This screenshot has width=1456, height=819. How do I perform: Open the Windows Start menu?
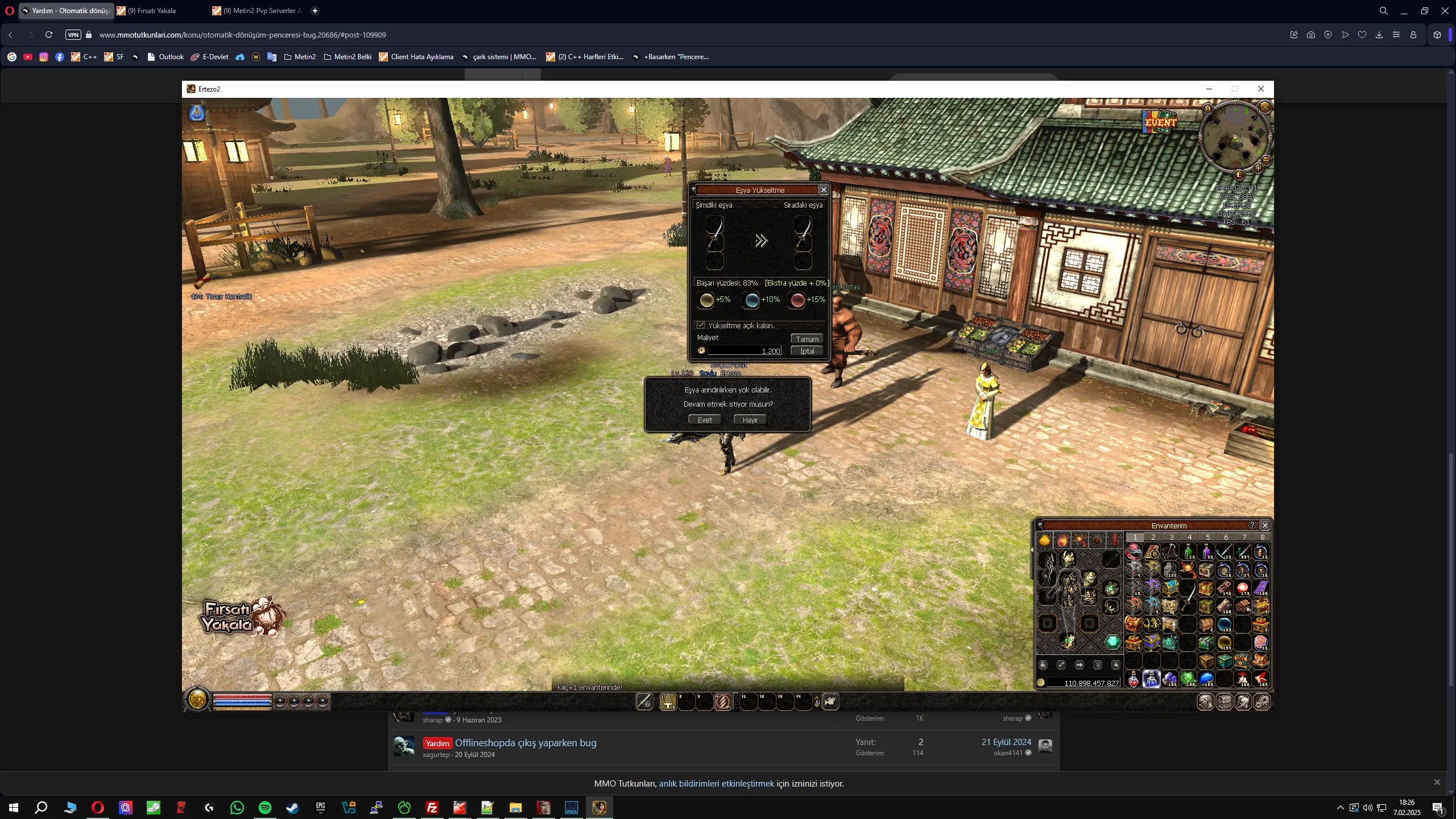tap(14, 808)
